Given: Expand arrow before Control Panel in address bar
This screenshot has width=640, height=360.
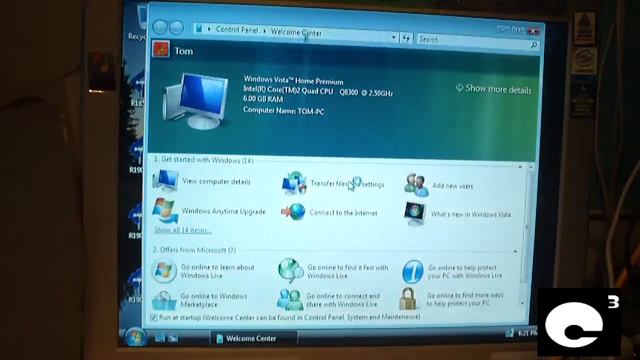Looking at the screenshot, I should [209, 29].
